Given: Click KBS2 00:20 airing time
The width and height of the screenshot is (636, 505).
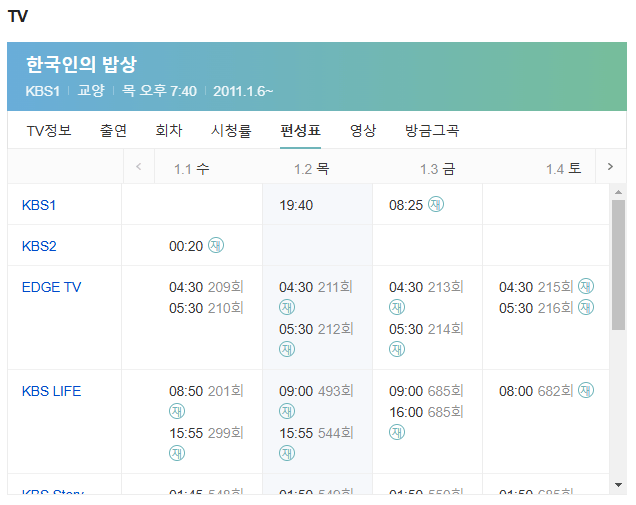Looking at the screenshot, I should coord(186,246).
